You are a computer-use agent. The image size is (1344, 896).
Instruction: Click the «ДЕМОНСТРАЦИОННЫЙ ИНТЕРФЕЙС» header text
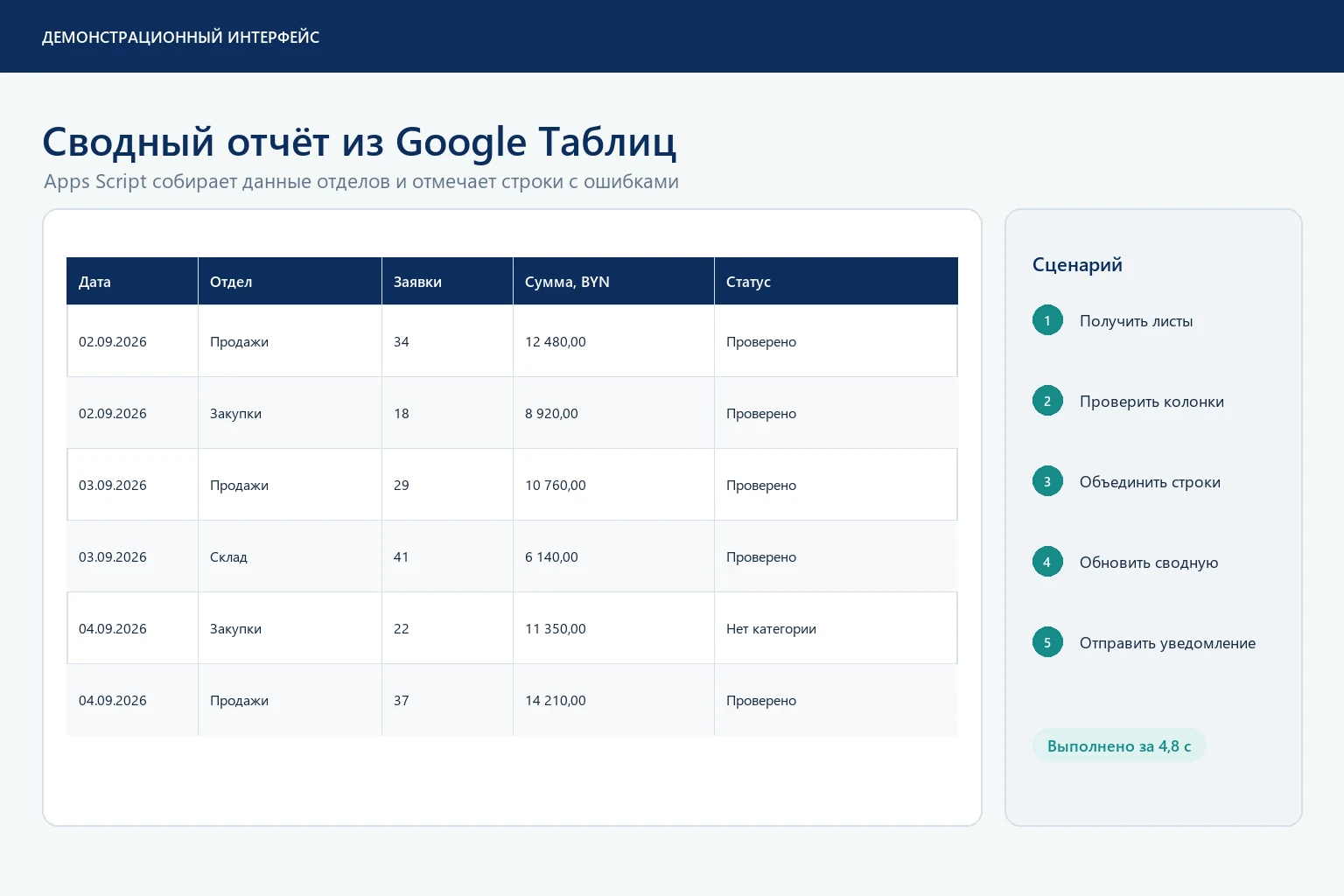180,37
